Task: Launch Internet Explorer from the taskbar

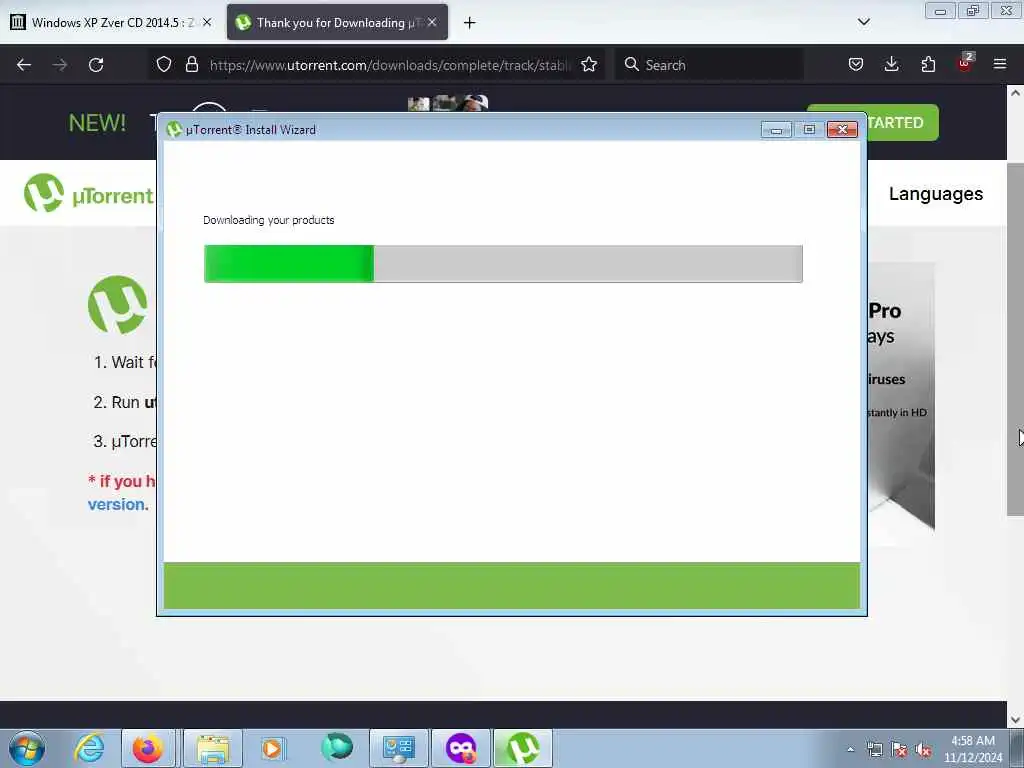Action: pyautogui.click(x=89, y=748)
